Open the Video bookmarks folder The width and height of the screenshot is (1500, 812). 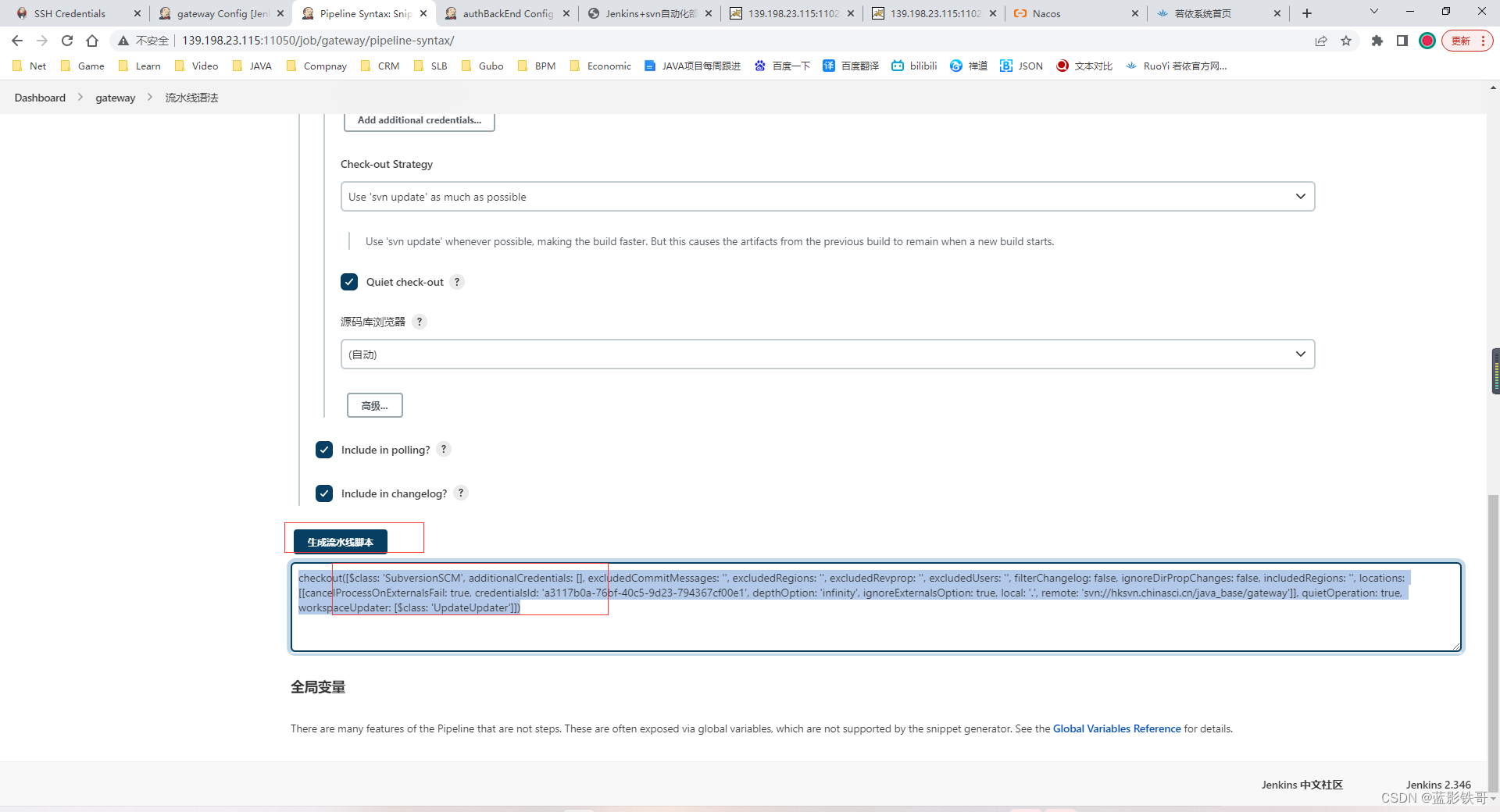(x=197, y=66)
